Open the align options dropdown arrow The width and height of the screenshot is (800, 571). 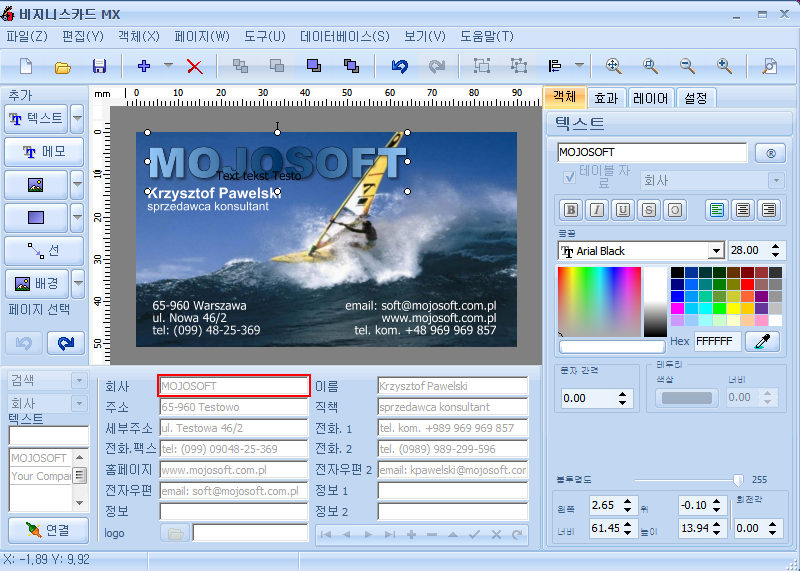[x=579, y=66]
